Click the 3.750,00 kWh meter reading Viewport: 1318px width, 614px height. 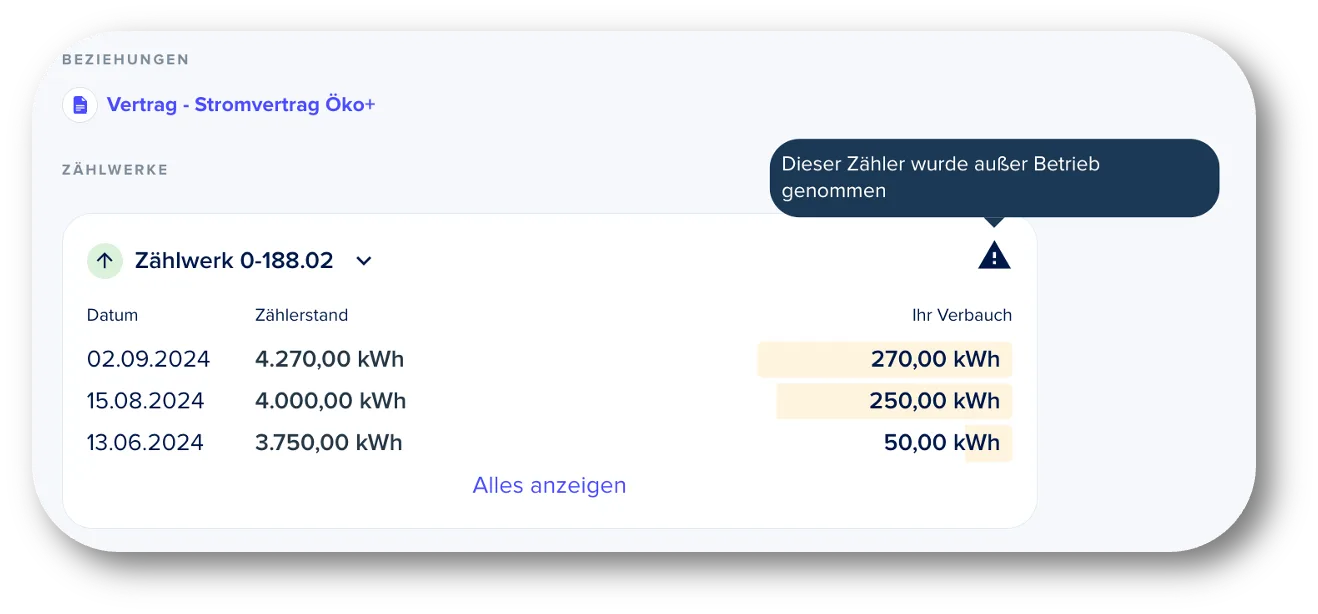tap(329, 443)
